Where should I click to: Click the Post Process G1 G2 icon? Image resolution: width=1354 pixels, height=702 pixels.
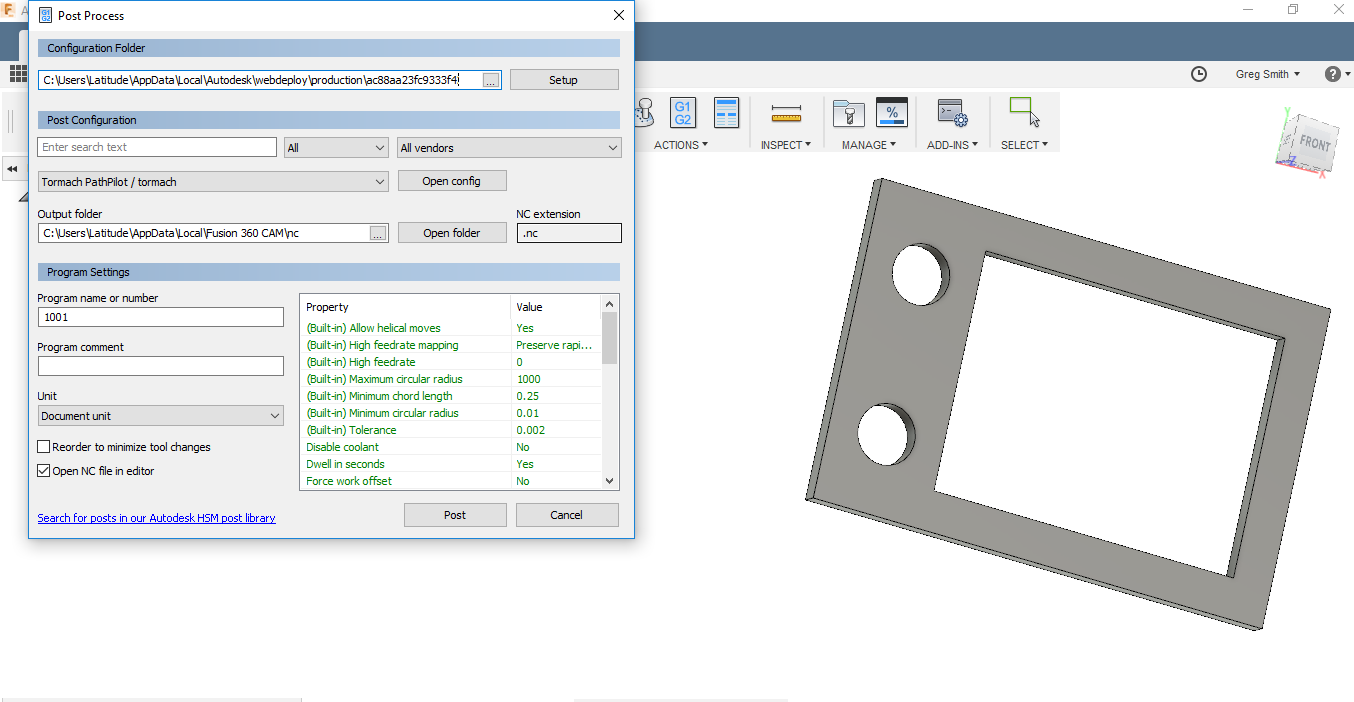pos(683,113)
